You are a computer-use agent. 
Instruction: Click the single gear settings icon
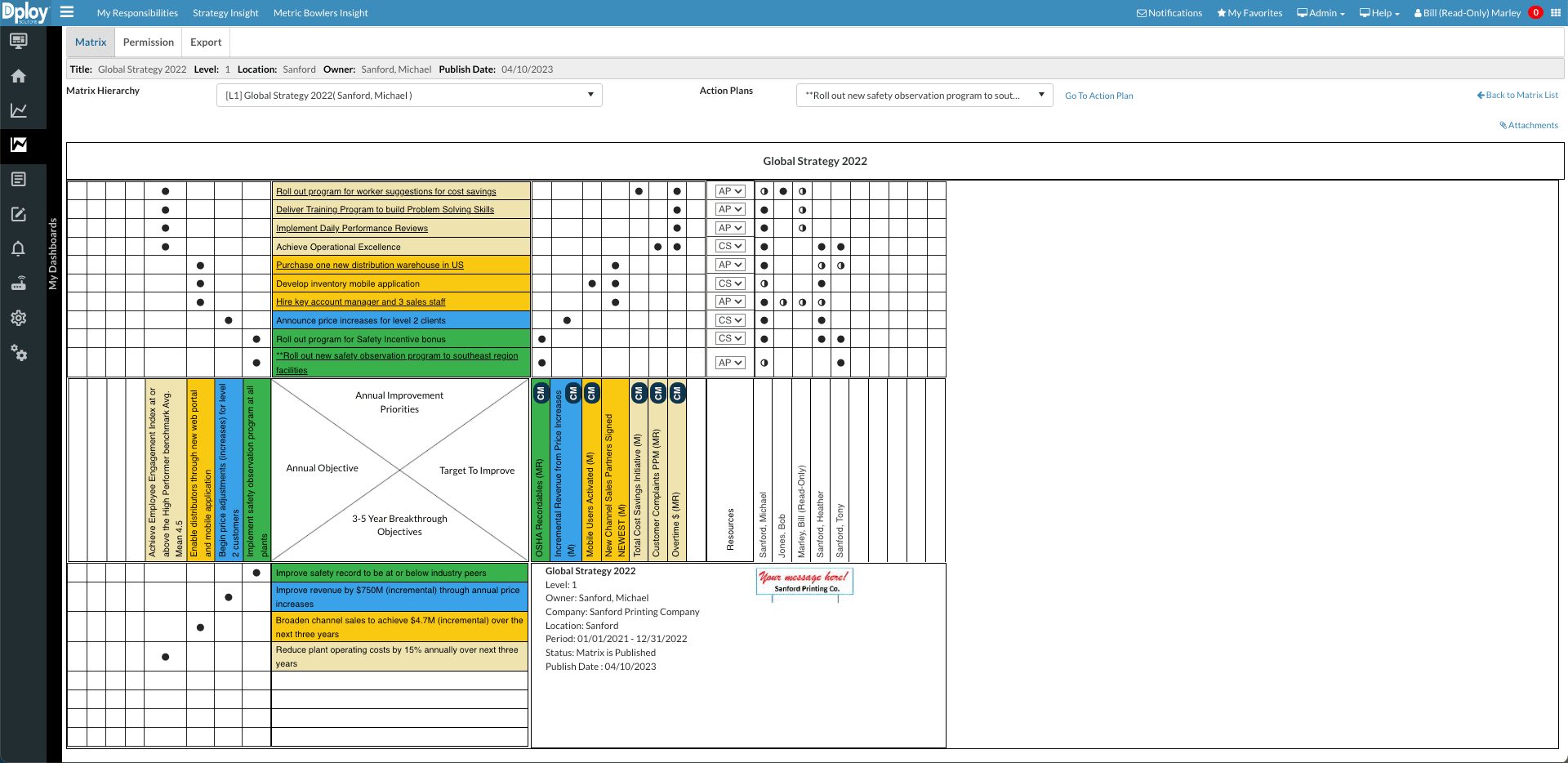pos(18,318)
